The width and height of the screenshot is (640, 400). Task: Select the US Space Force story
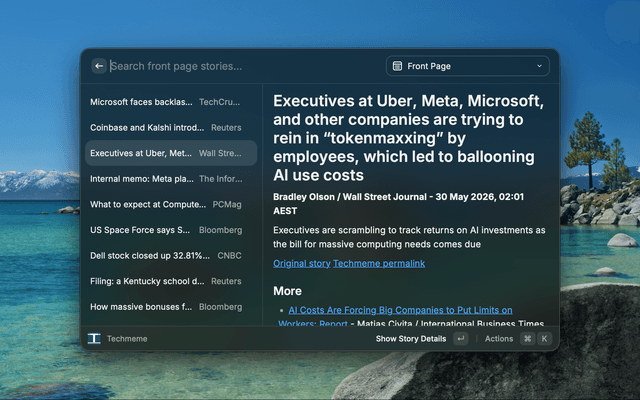pyautogui.click(x=171, y=230)
